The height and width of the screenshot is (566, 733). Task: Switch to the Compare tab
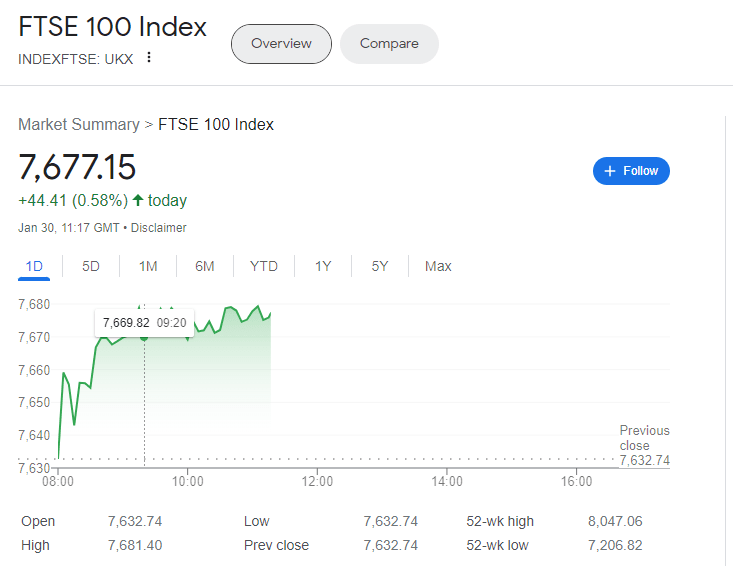tap(389, 44)
